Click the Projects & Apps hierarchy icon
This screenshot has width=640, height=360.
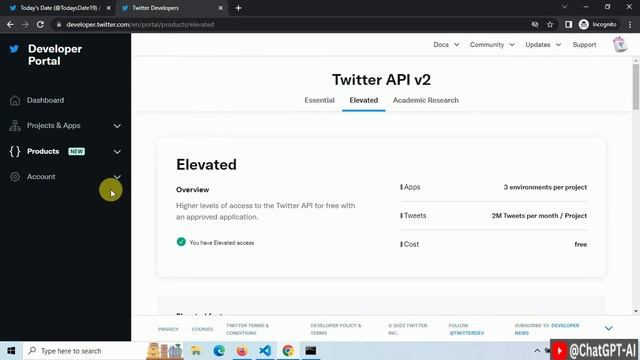pos(15,126)
